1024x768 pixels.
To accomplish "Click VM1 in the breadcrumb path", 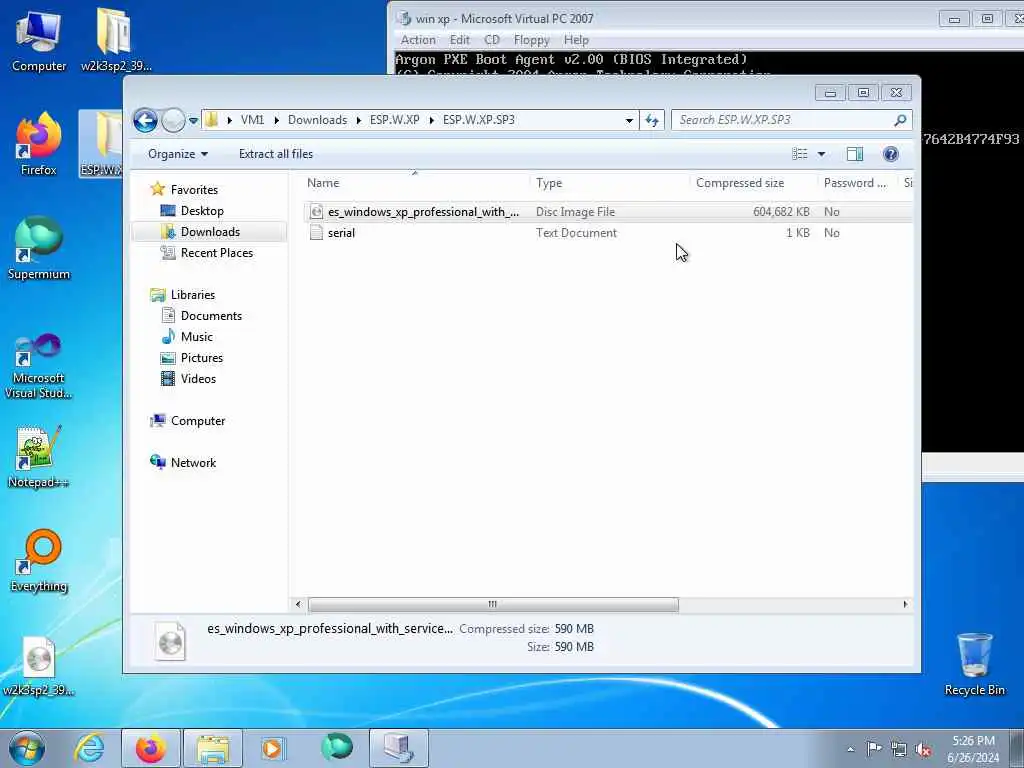I will [x=252, y=120].
